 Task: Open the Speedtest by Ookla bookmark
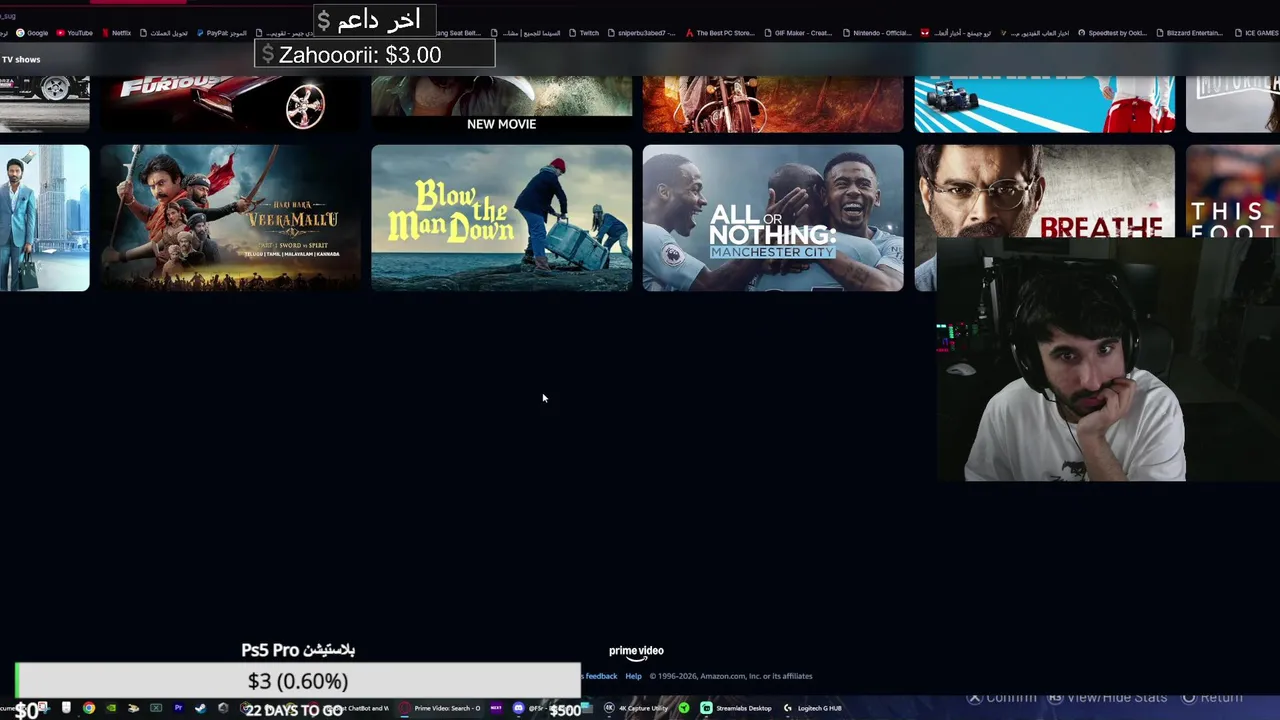coord(1111,33)
